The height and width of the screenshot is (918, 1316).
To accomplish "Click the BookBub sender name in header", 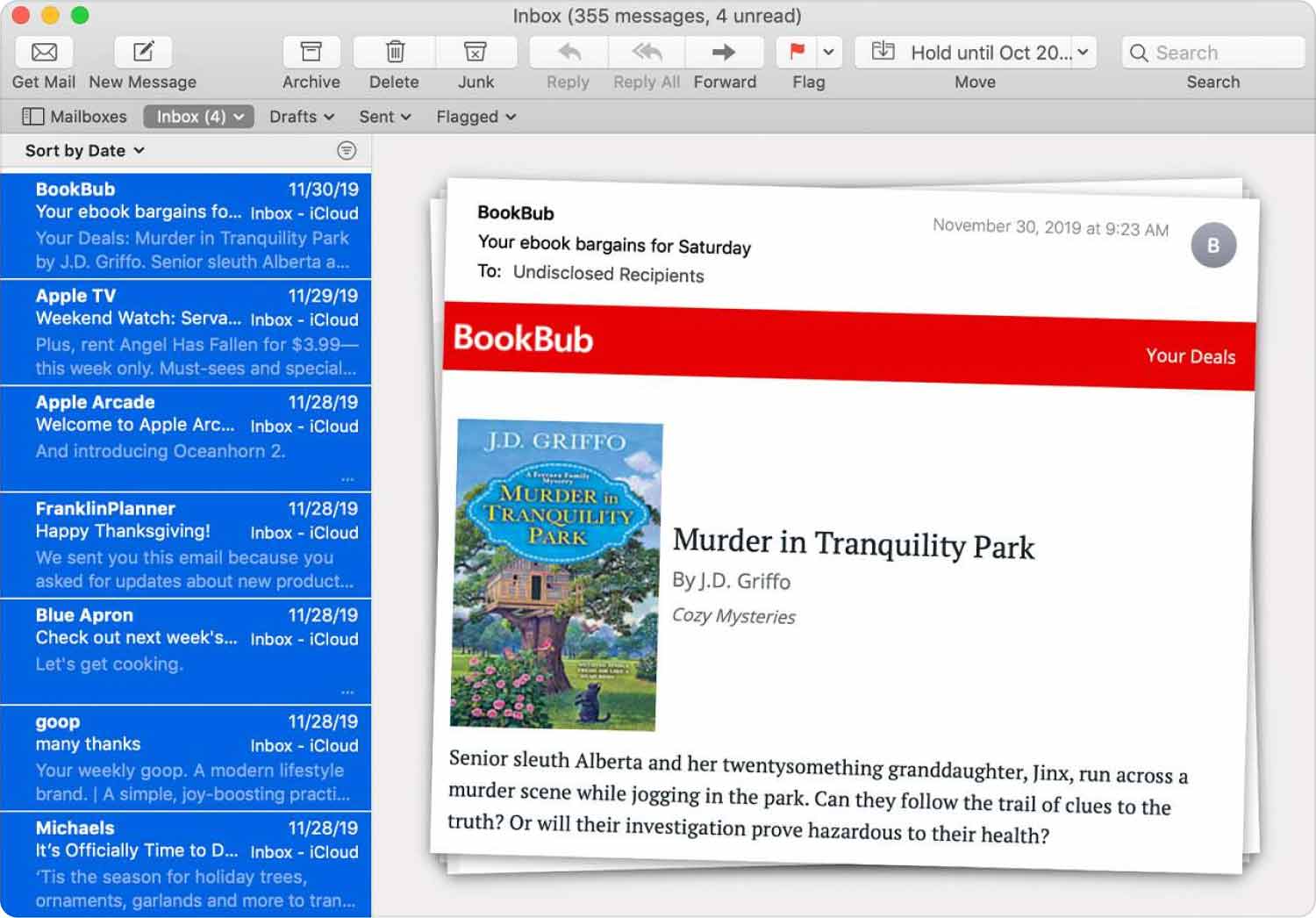I will (516, 213).
